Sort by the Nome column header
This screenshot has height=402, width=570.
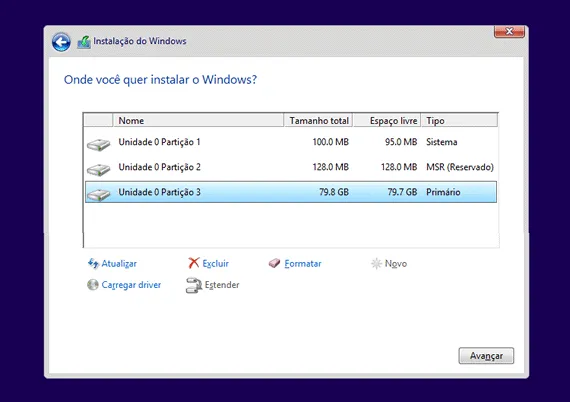point(198,120)
